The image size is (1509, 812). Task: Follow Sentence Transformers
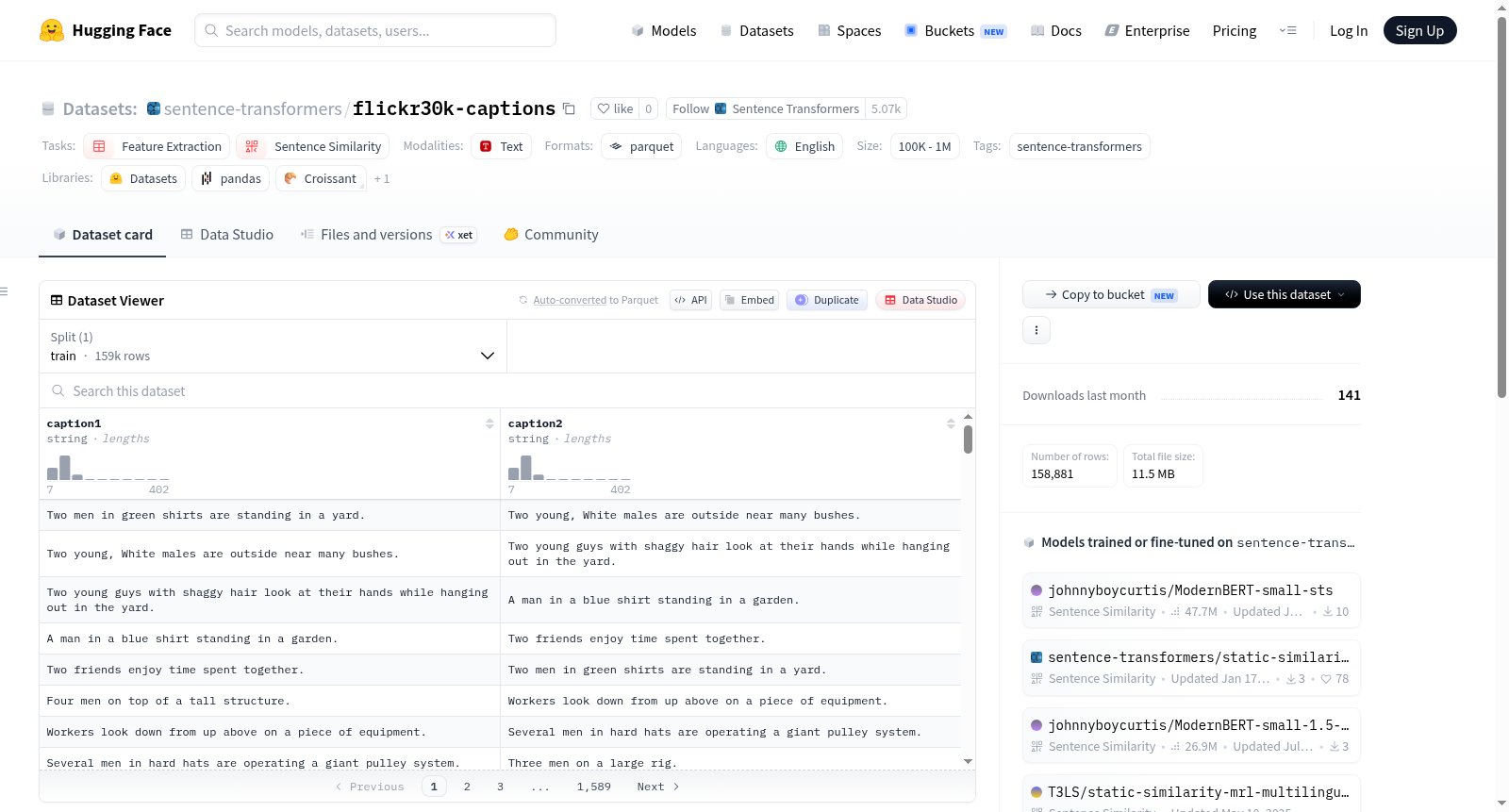[x=766, y=108]
